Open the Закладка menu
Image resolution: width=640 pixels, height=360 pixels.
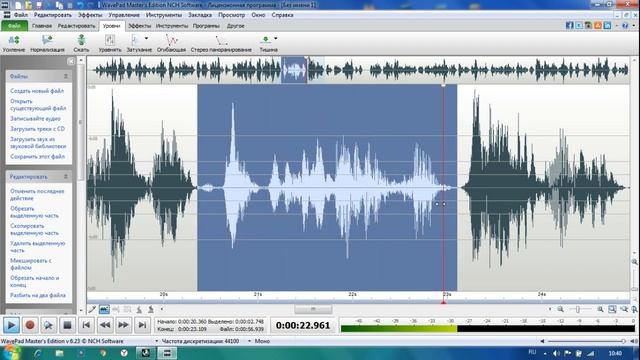[x=200, y=15]
